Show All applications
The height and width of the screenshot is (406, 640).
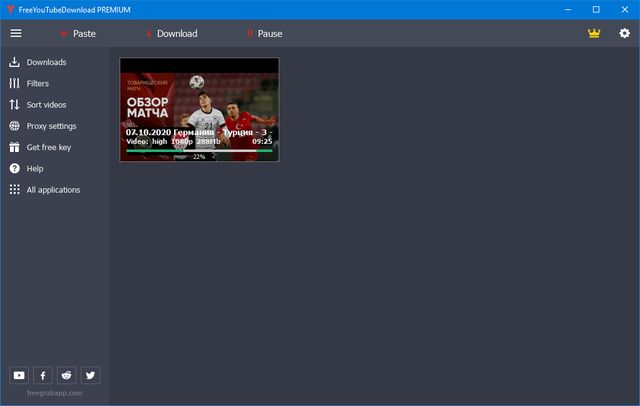coord(53,189)
